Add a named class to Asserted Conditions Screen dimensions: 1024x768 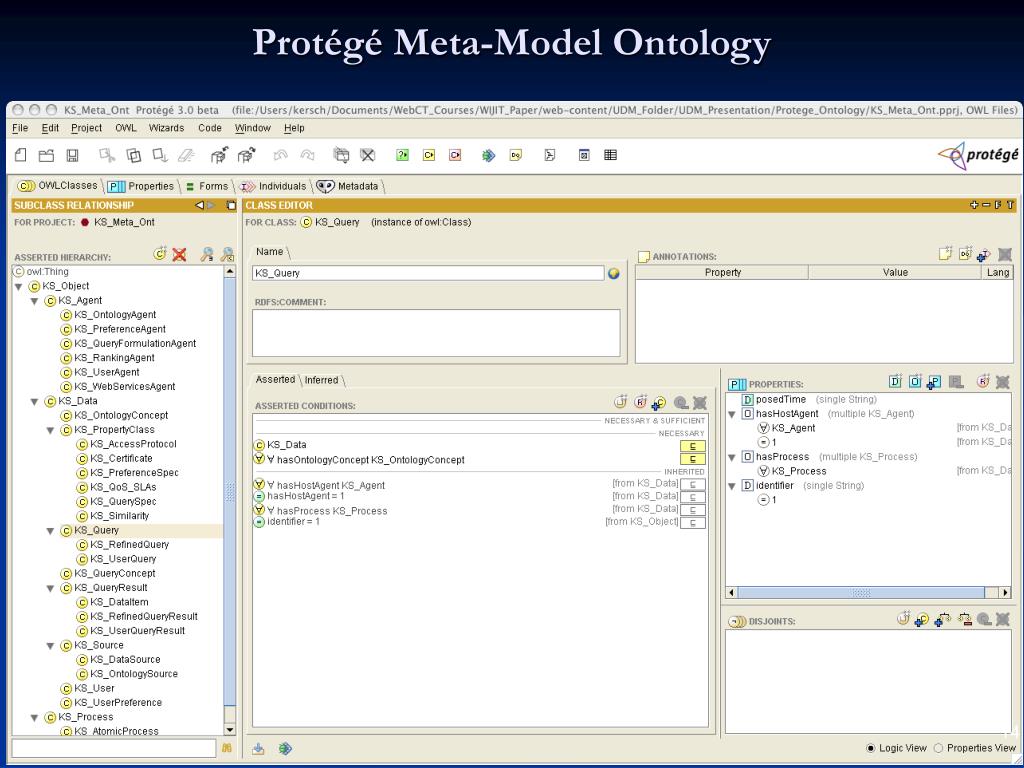659,403
